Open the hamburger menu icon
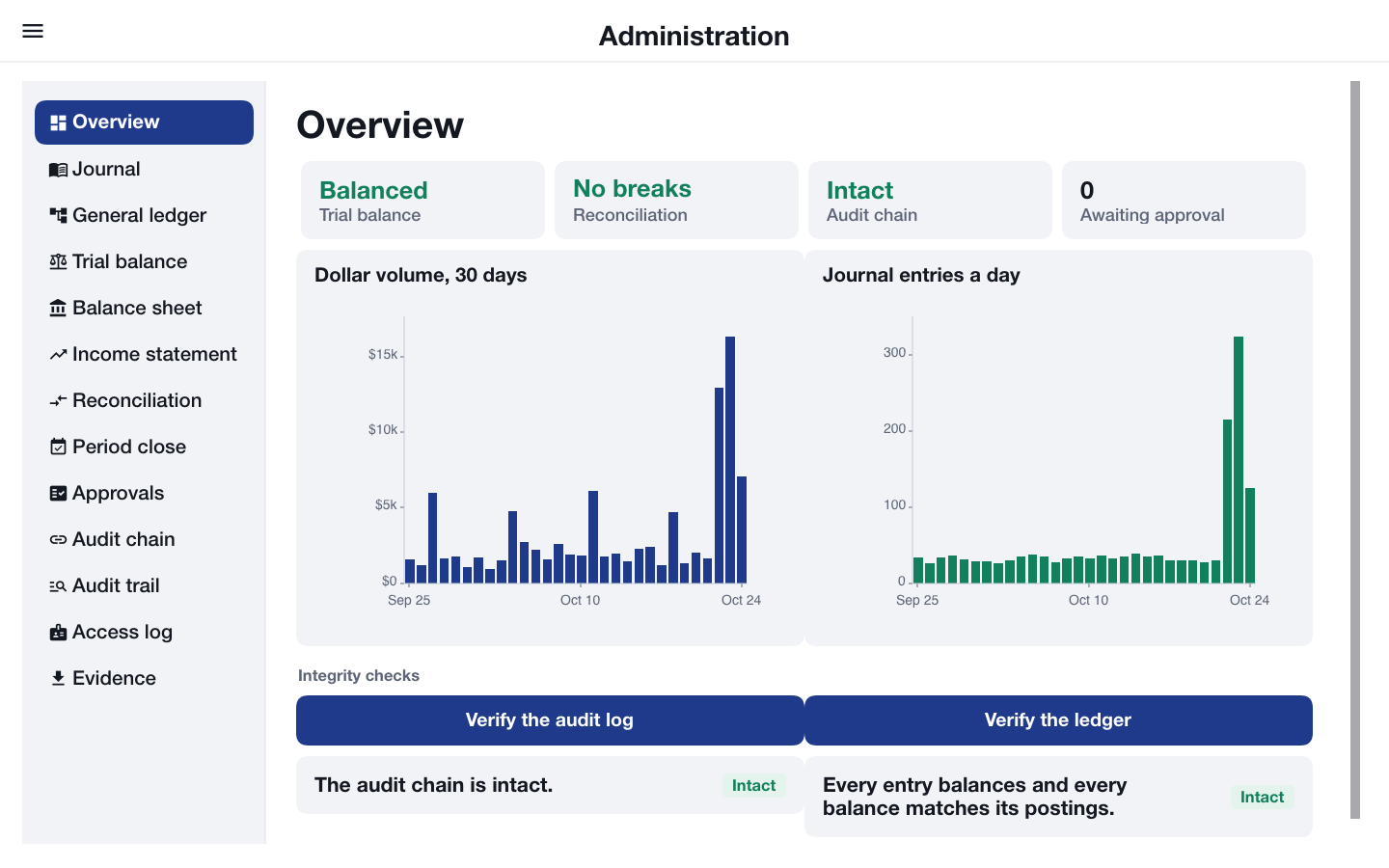 33,31
